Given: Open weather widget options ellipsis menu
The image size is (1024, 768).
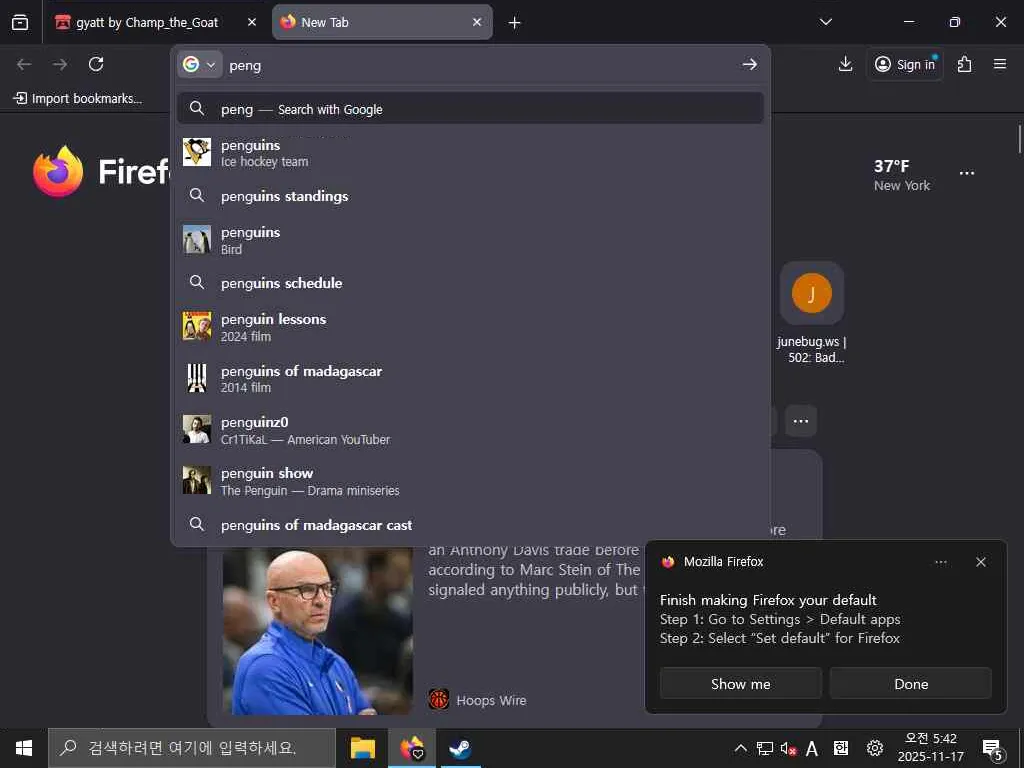Looking at the screenshot, I should [967, 173].
